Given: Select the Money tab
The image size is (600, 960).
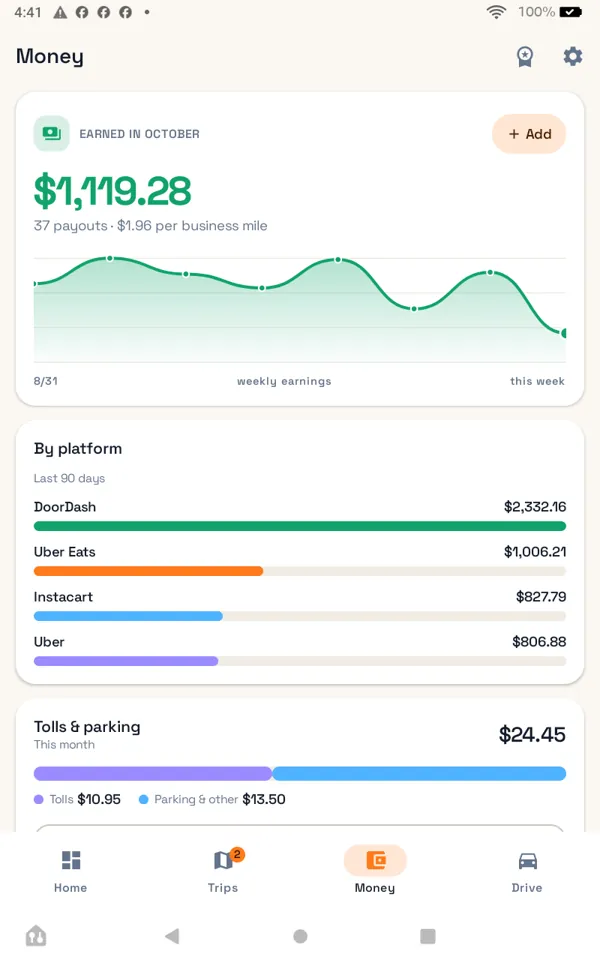Looking at the screenshot, I should coord(375,871).
